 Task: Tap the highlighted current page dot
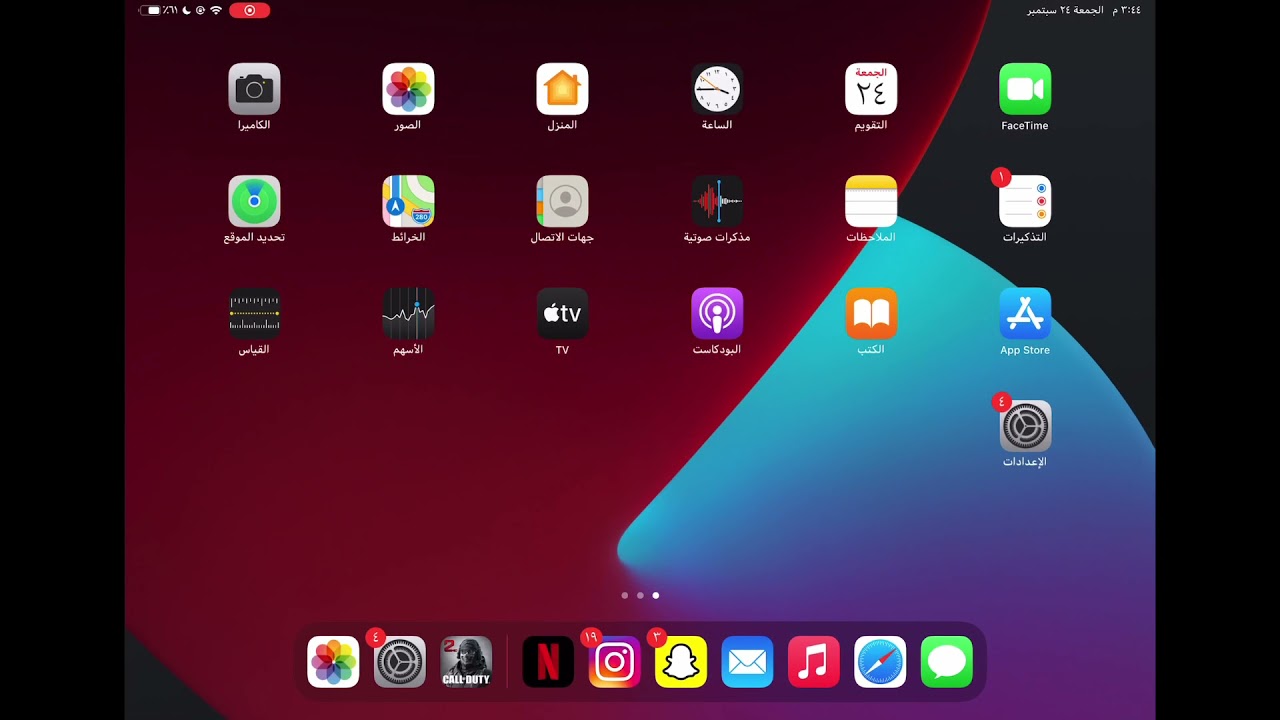pos(656,595)
